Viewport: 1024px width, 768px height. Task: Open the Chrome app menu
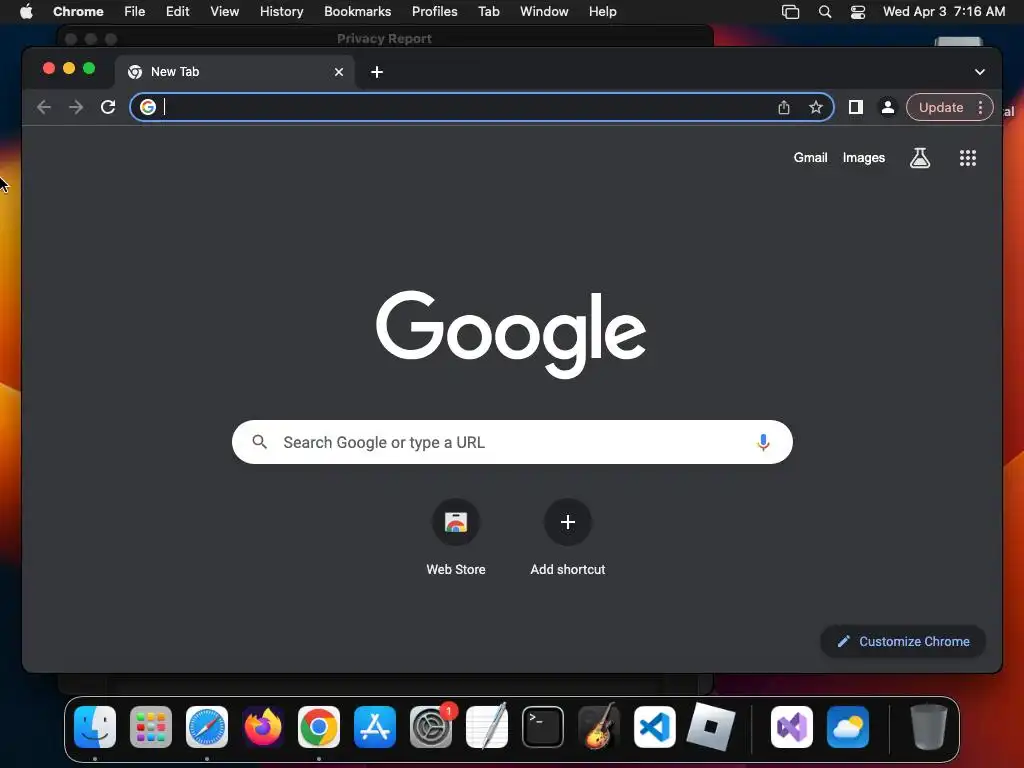78,12
